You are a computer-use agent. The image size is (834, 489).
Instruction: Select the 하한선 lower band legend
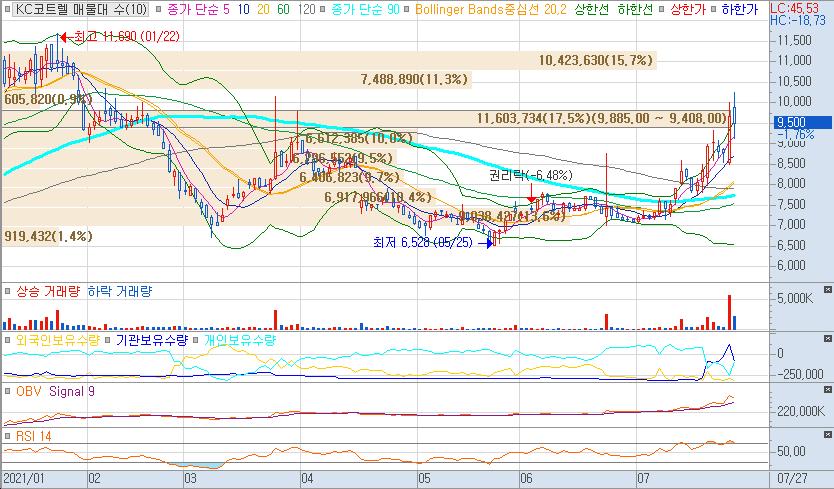pos(635,9)
